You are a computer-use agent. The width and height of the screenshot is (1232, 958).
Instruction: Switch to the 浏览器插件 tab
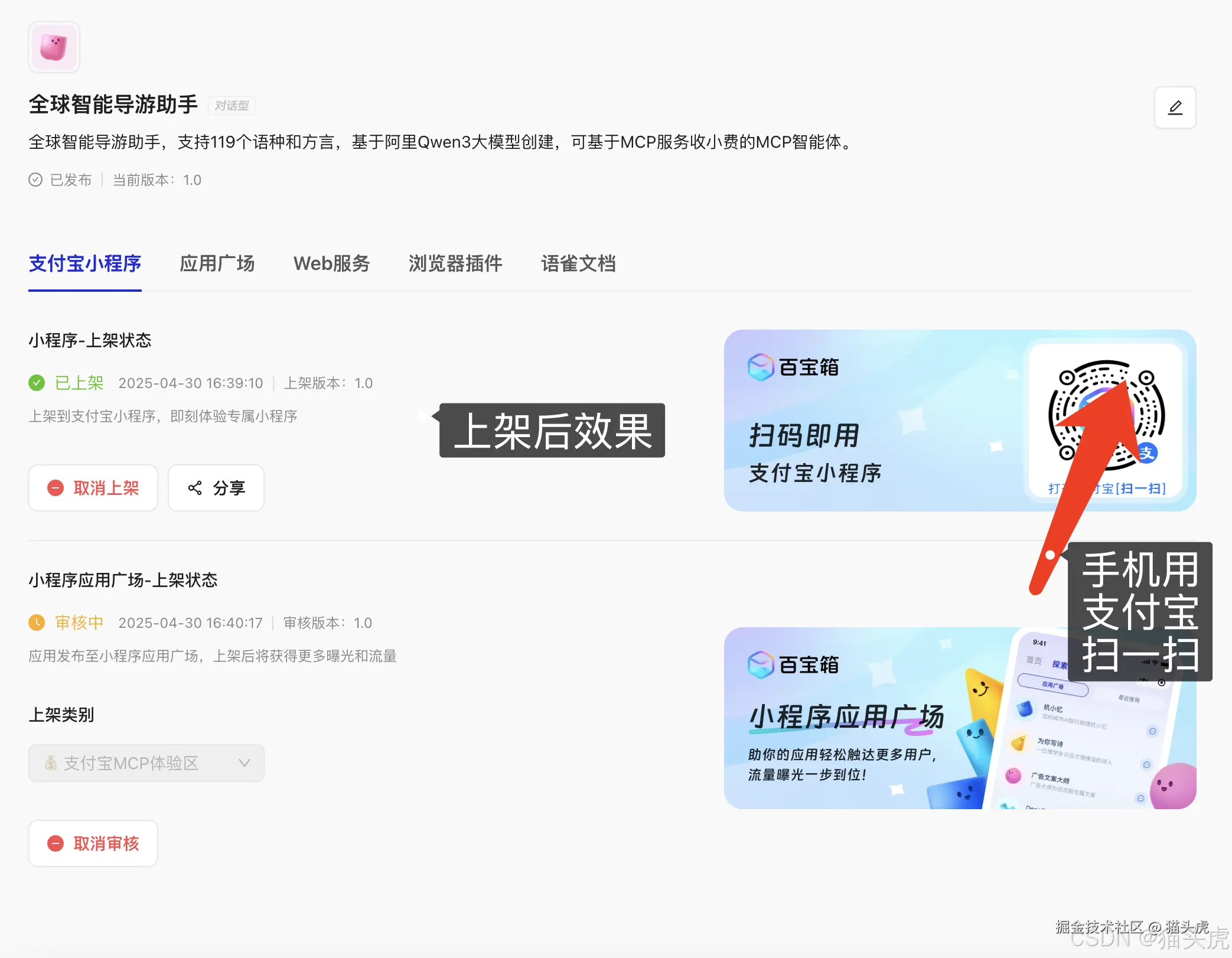point(455,264)
